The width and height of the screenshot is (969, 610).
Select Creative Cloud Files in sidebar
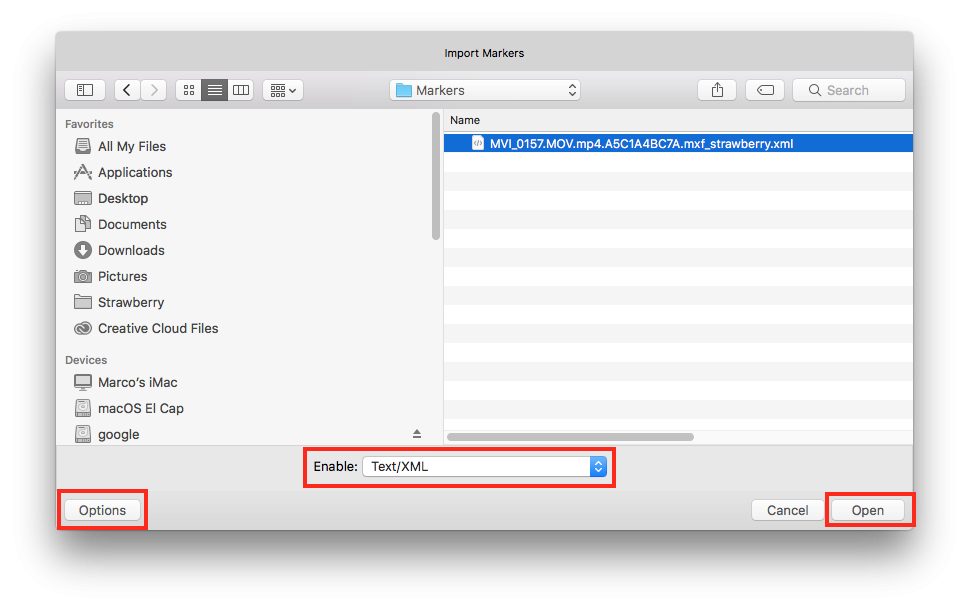tap(157, 328)
